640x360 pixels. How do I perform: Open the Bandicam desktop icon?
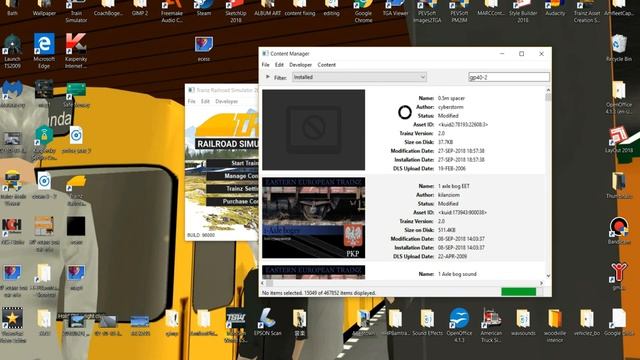[x=619, y=231]
